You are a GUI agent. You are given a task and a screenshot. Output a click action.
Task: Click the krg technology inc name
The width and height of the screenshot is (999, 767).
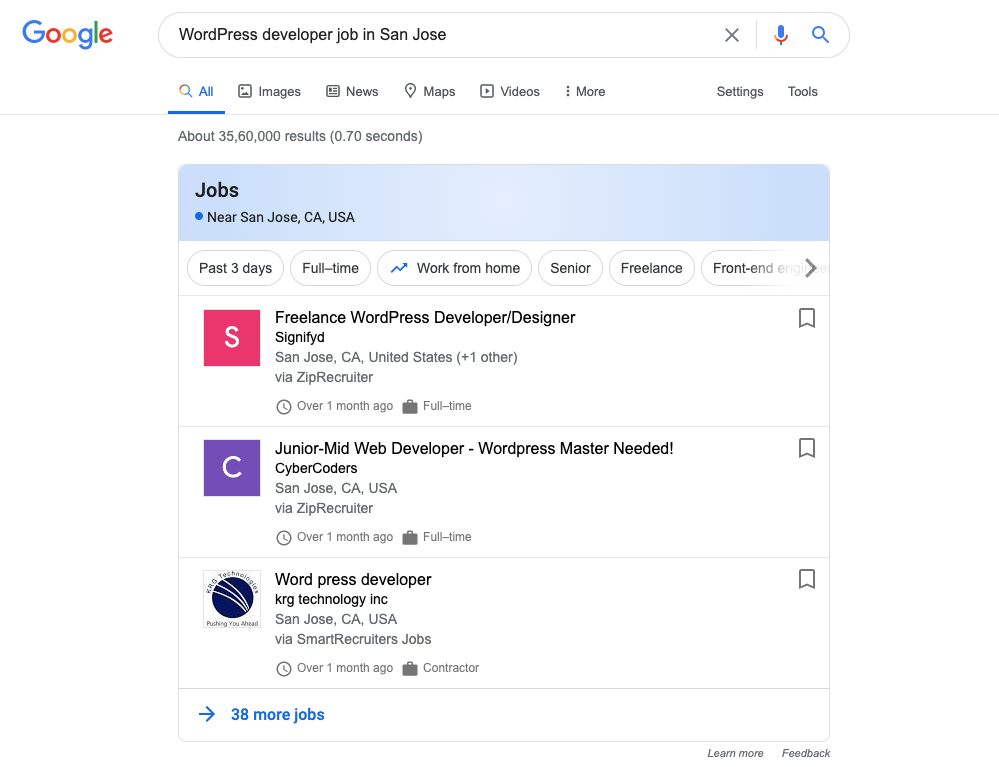point(331,599)
